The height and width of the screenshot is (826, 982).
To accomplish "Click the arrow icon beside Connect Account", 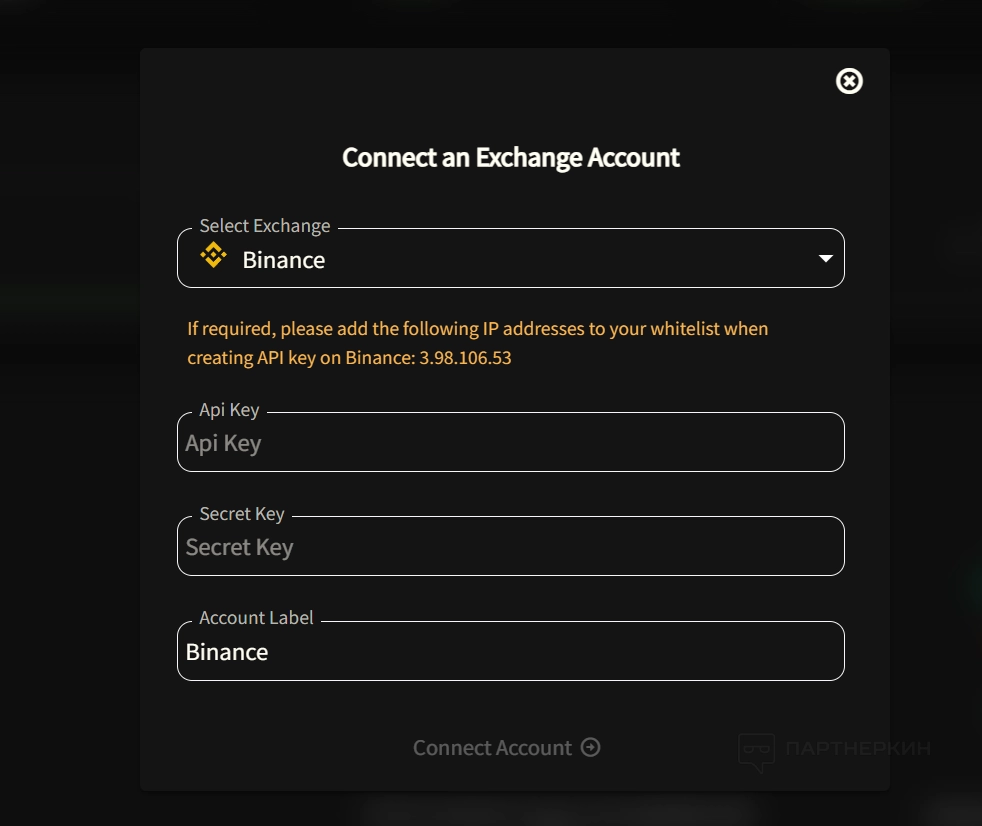I will (x=591, y=747).
